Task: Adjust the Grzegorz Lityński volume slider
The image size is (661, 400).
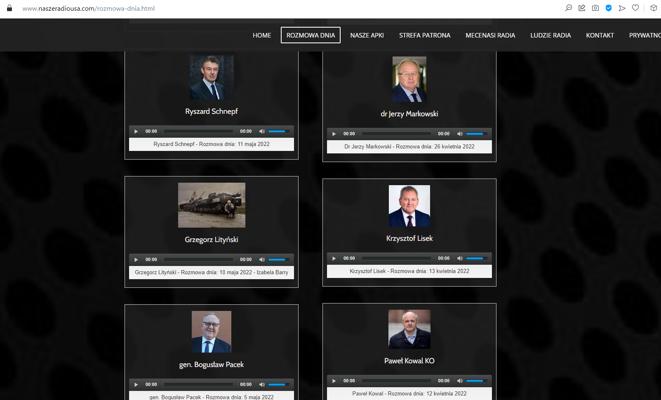Action: coord(278,260)
